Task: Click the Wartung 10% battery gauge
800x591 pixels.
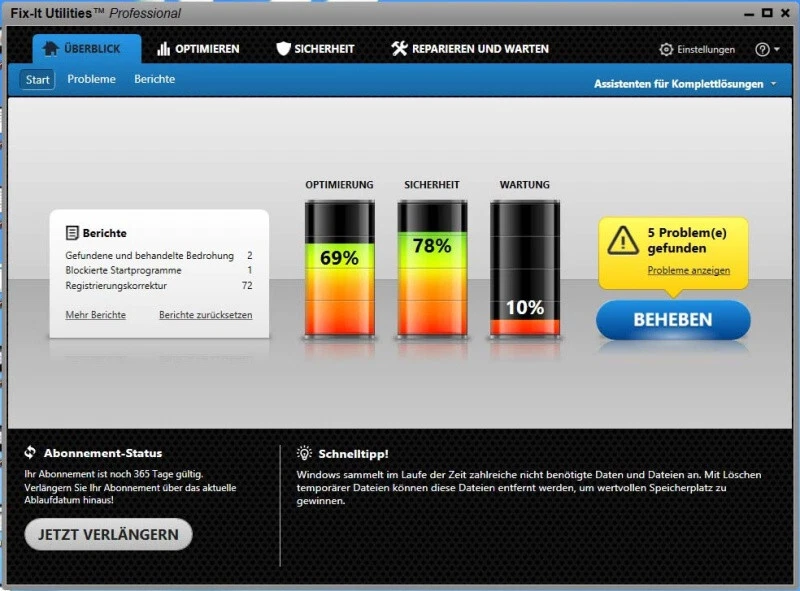Action: 524,270
